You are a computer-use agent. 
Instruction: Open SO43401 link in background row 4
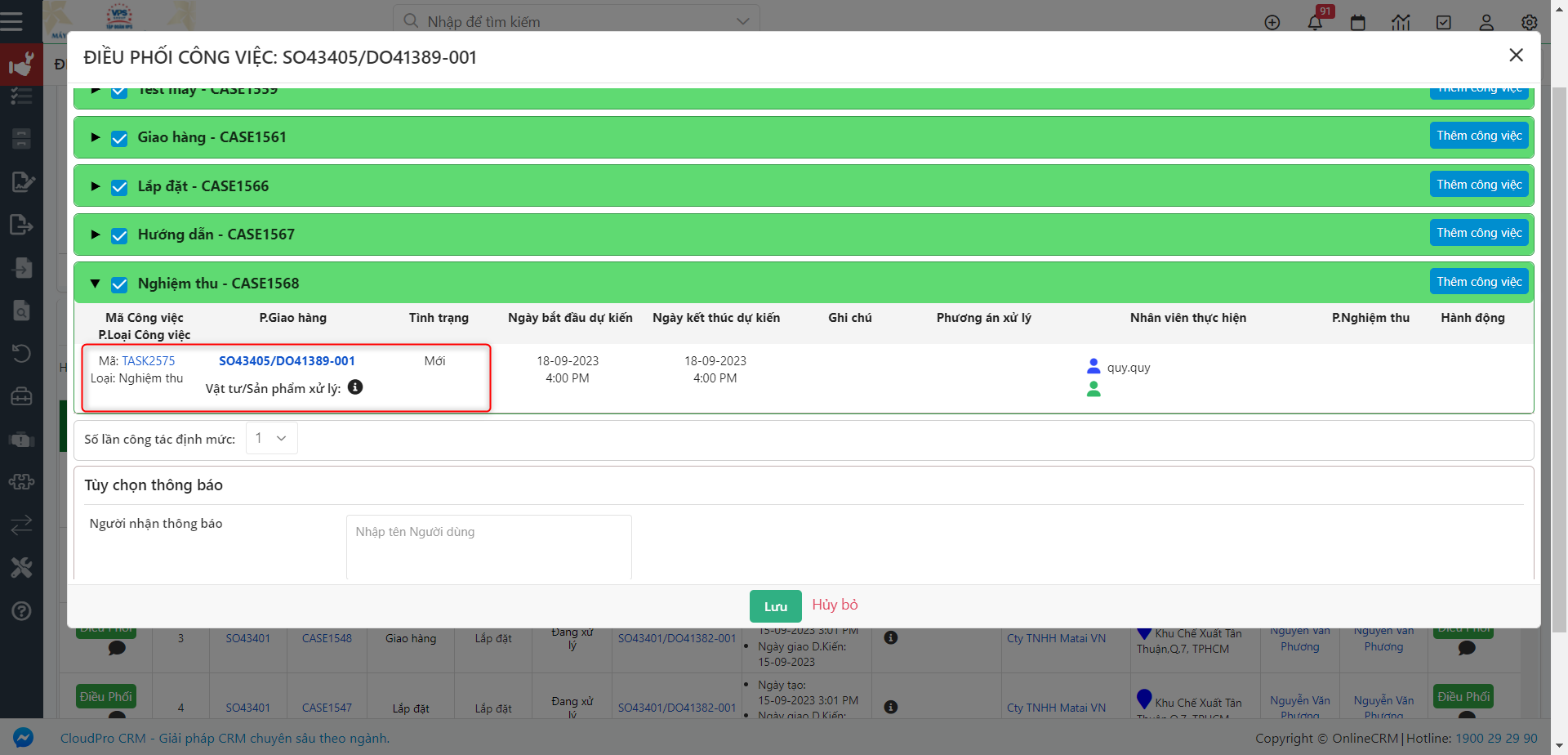coord(247,708)
